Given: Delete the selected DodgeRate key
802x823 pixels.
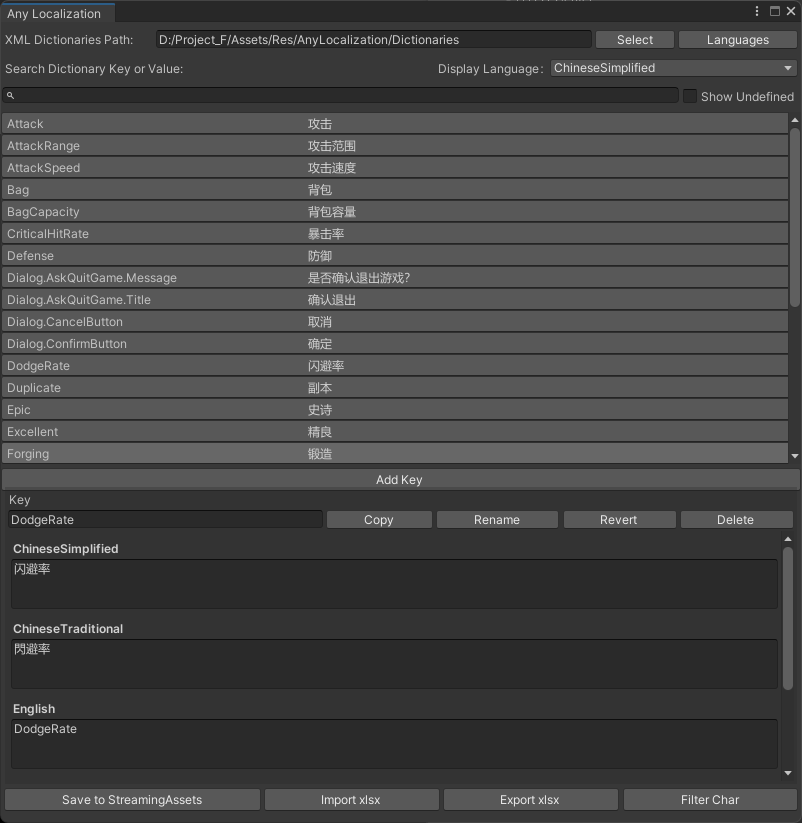Looking at the screenshot, I should coord(735,520).
